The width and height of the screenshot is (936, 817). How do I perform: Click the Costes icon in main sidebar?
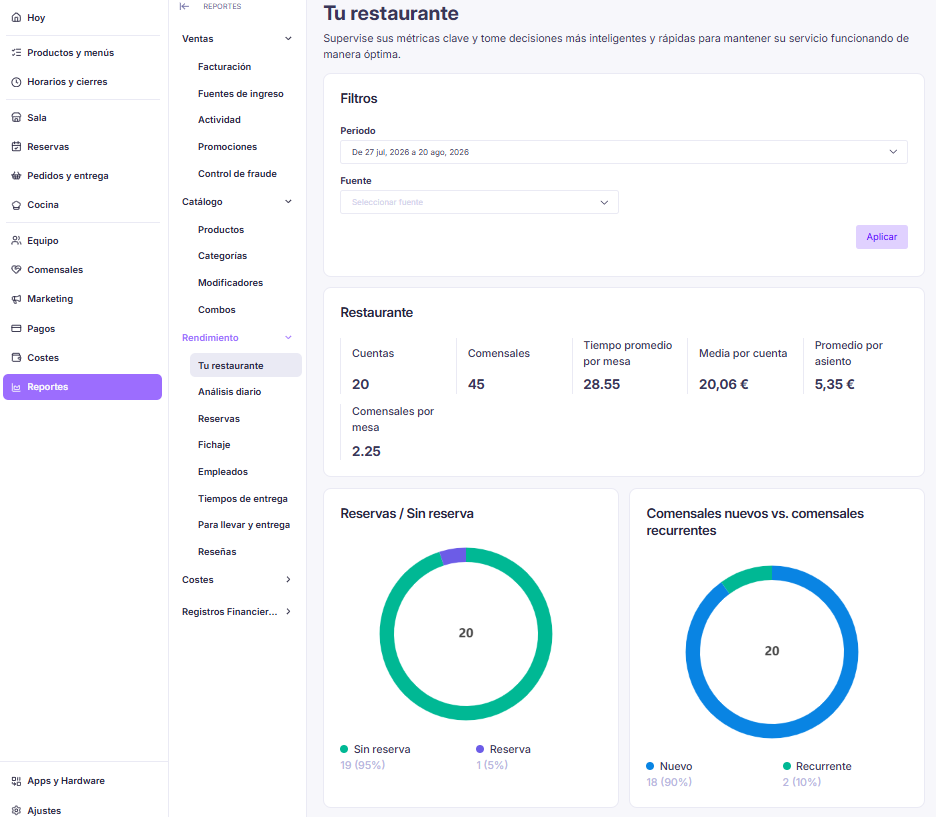(x=16, y=357)
